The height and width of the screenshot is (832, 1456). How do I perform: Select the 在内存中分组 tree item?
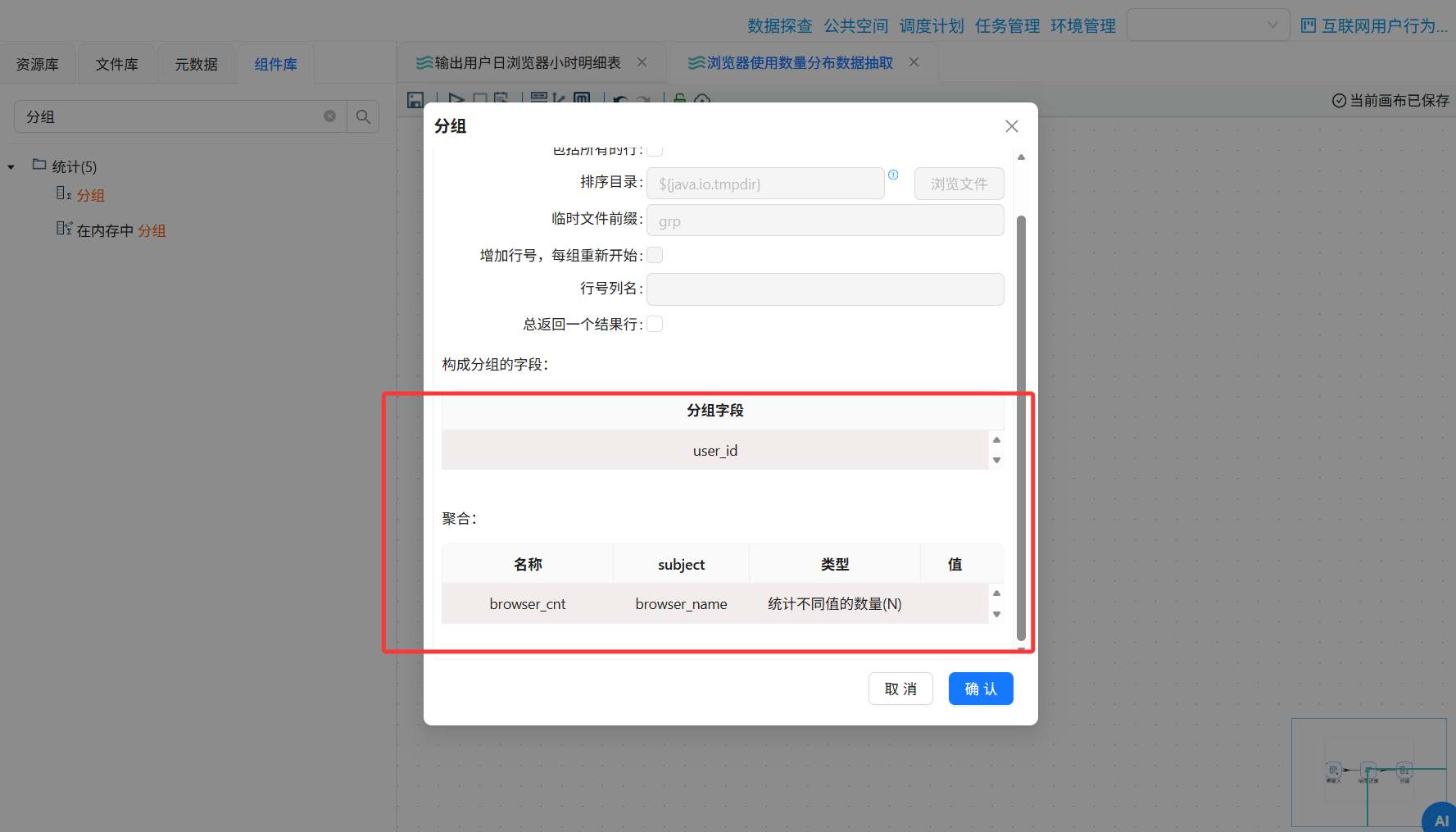coord(121,230)
